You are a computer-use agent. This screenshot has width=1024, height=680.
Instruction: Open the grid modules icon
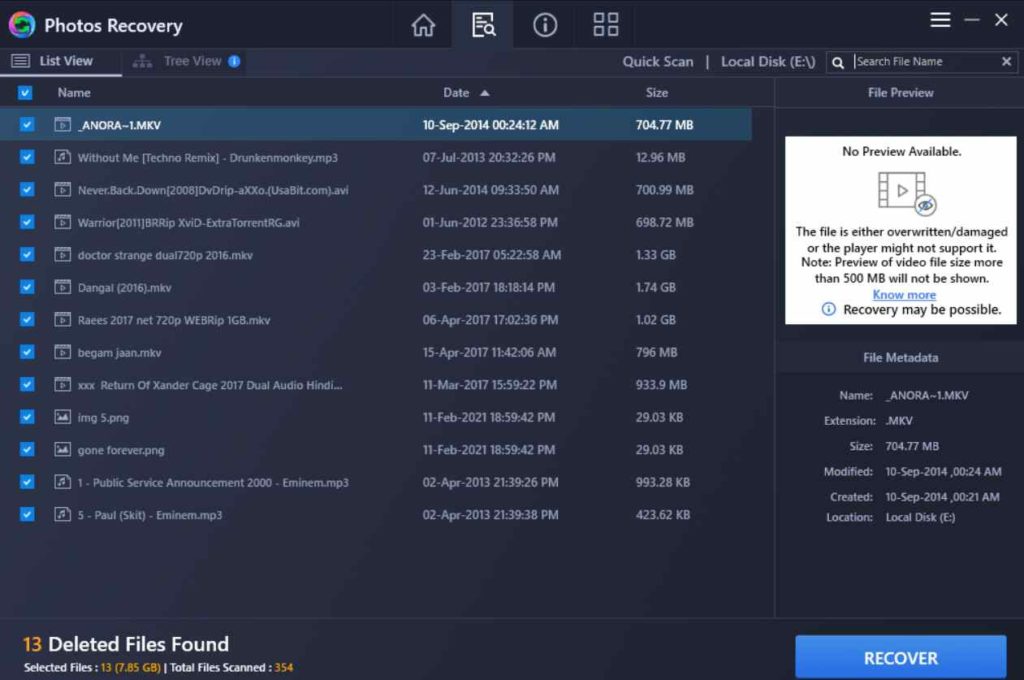pyautogui.click(x=605, y=25)
